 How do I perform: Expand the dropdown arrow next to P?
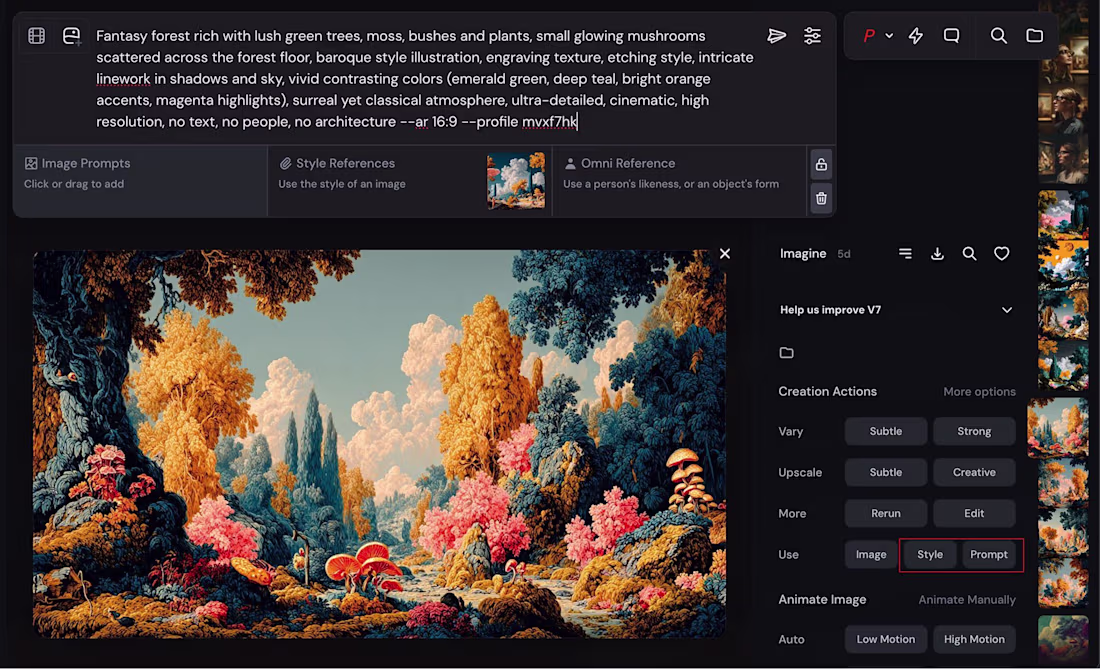(x=889, y=36)
